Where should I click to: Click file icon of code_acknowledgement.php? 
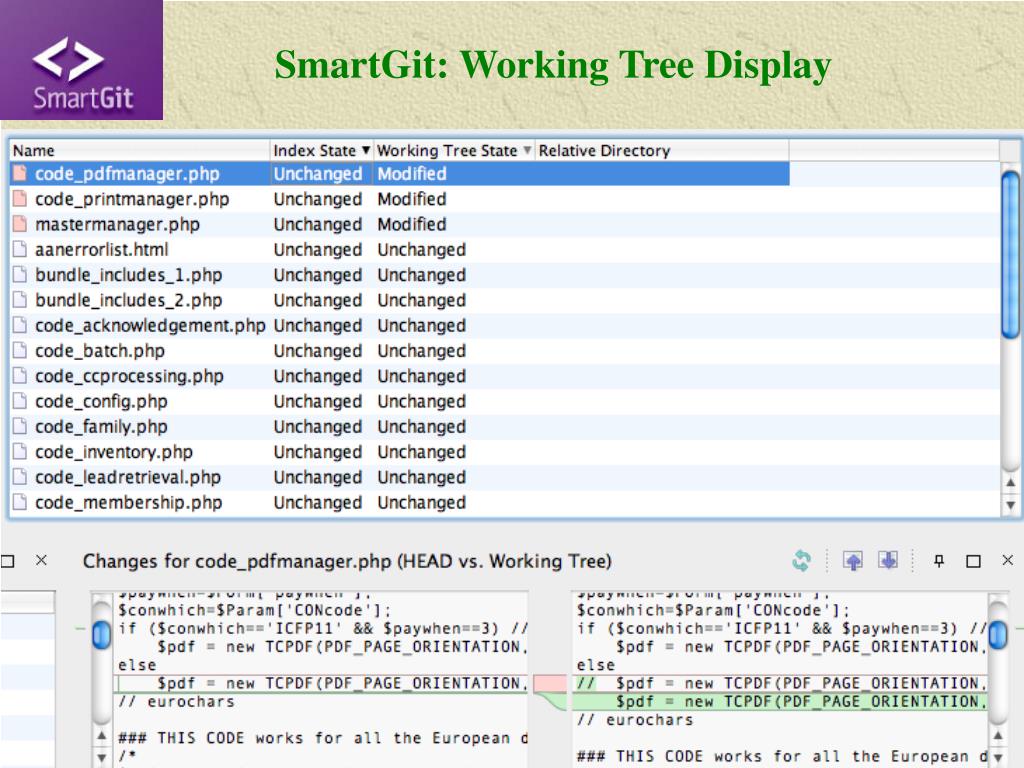coord(20,325)
